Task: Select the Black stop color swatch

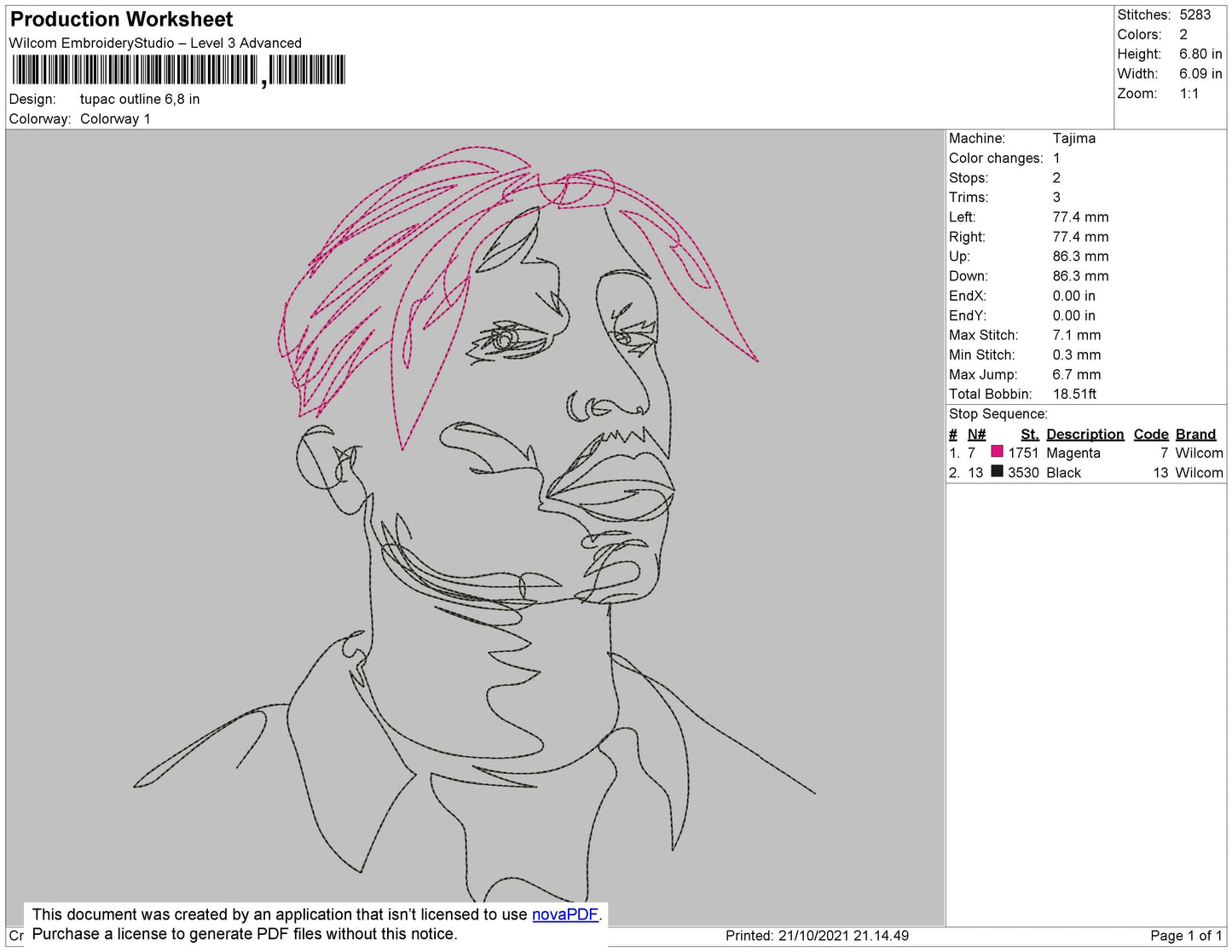Action: [997, 472]
